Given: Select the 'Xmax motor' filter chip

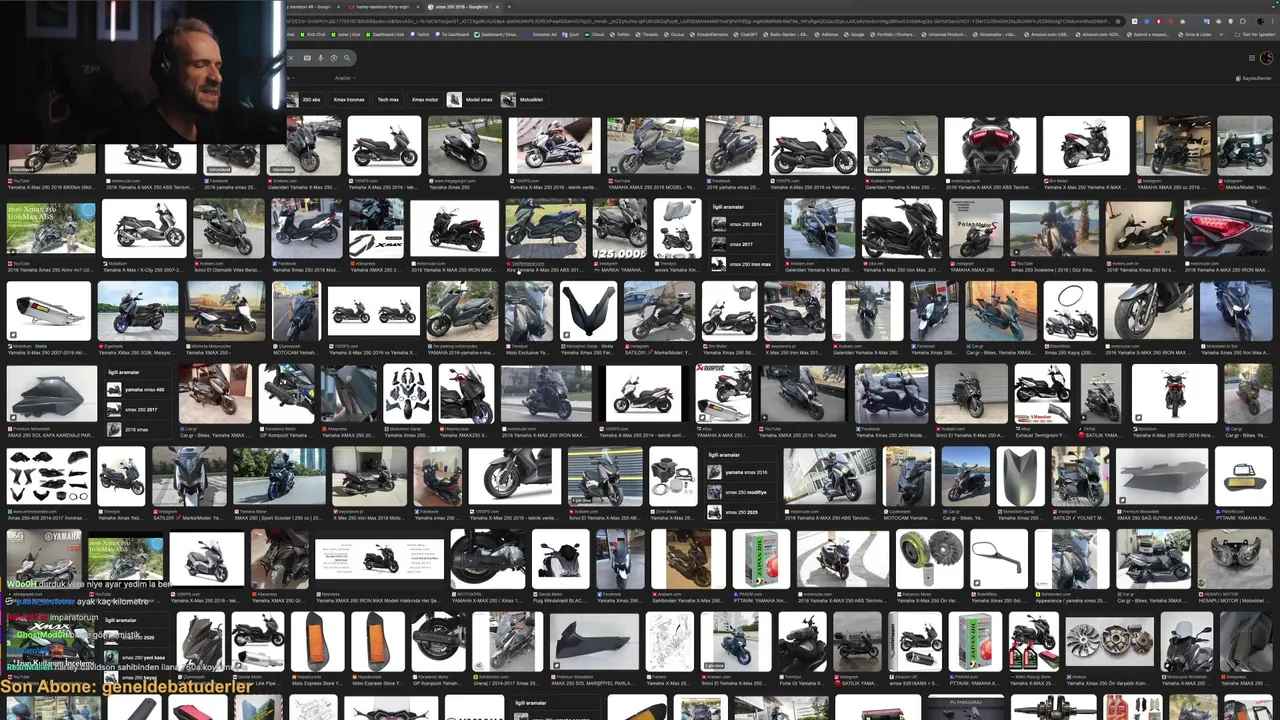Looking at the screenshot, I should coord(425,100).
